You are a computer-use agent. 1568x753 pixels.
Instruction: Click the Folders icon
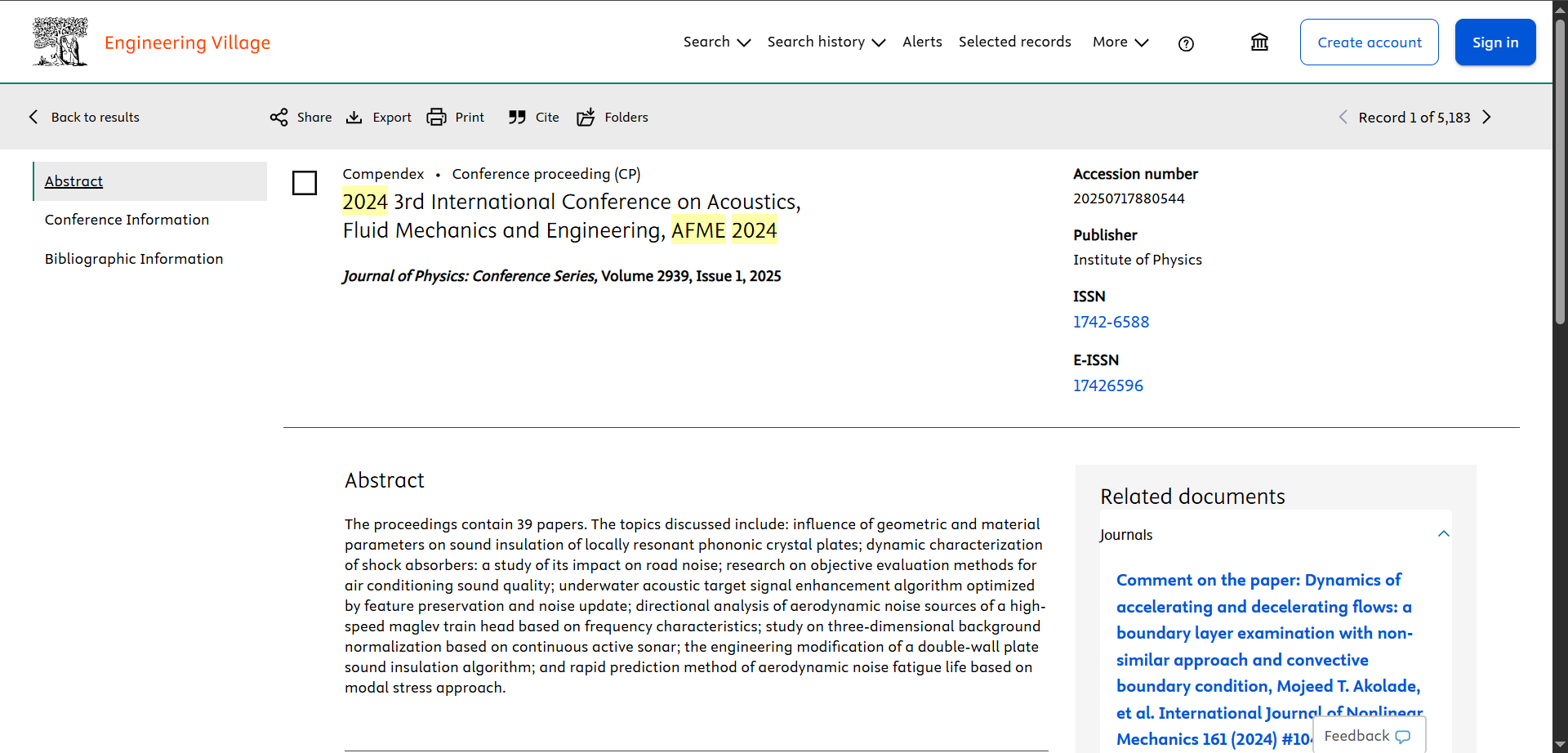coord(586,117)
